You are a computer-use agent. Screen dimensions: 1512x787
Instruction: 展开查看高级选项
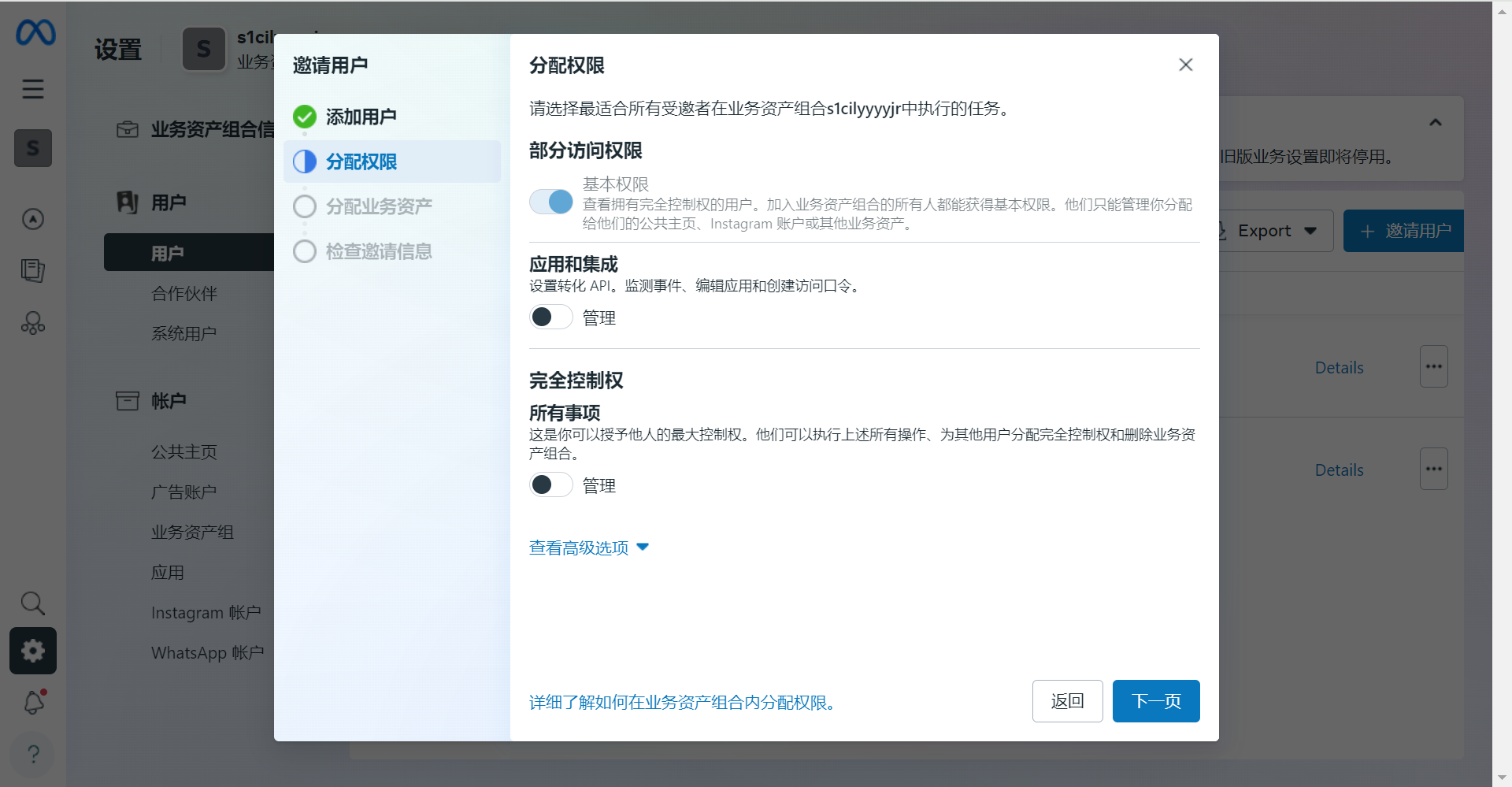click(580, 548)
